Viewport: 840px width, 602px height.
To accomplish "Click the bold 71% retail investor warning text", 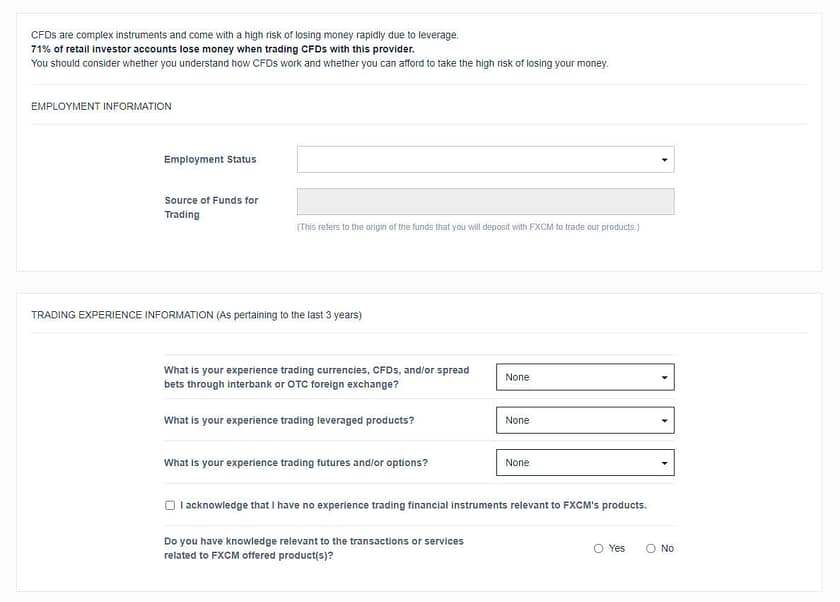I will tap(222, 49).
